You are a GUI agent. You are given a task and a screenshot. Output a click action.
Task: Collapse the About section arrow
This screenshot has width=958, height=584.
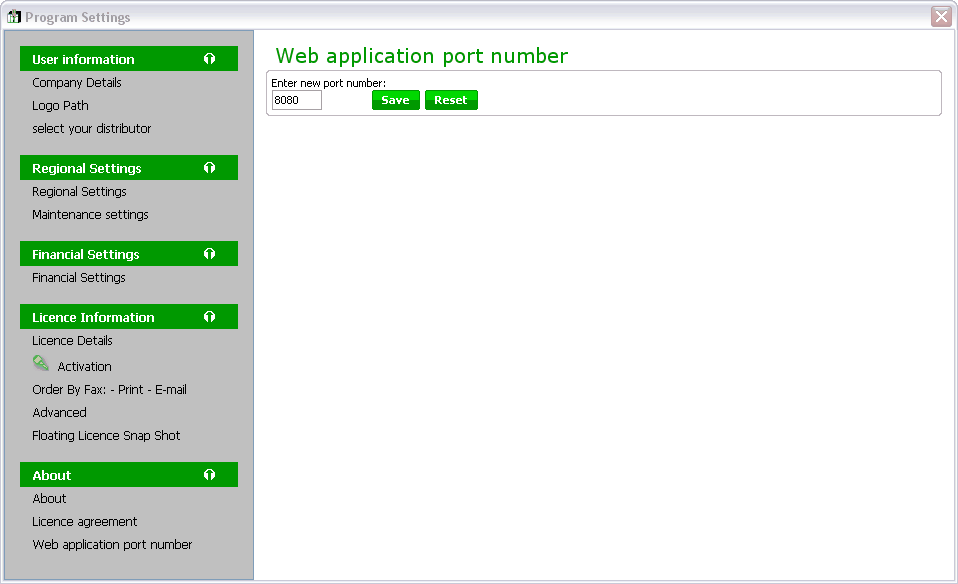[210, 475]
